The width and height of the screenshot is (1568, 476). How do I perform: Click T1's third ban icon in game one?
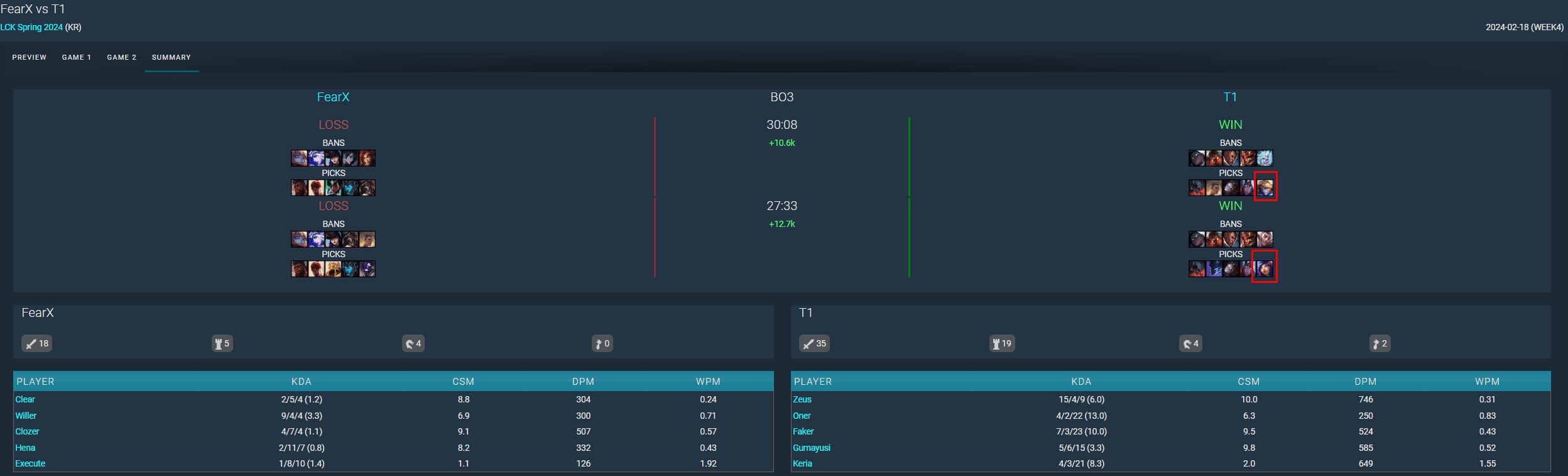pyautogui.click(x=1231, y=158)
